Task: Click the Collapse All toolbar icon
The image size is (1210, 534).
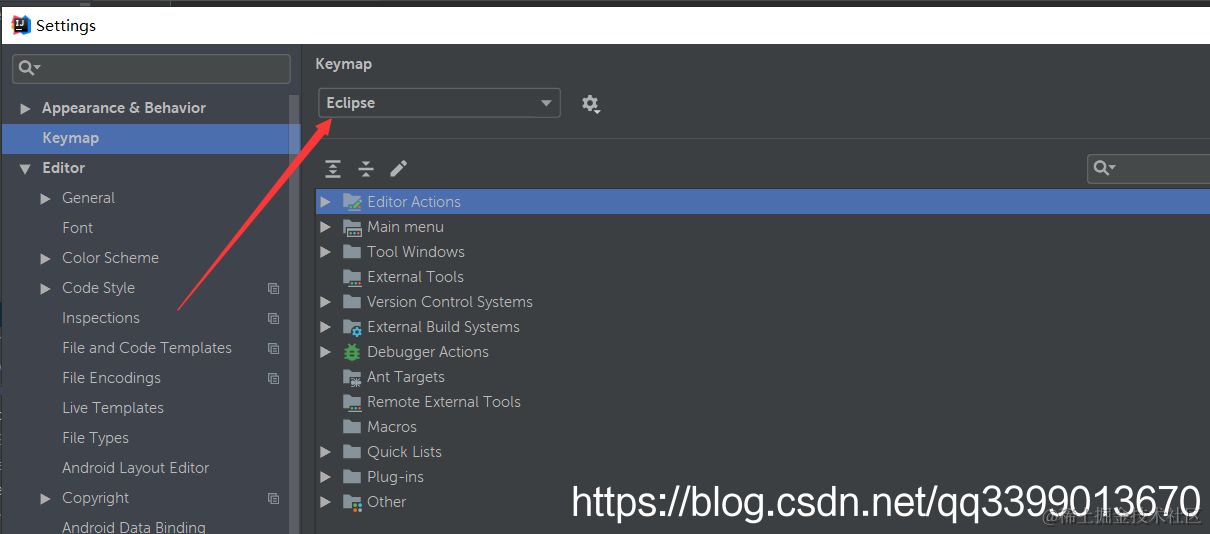Action: pyautogui.click(x=366, y=168)
